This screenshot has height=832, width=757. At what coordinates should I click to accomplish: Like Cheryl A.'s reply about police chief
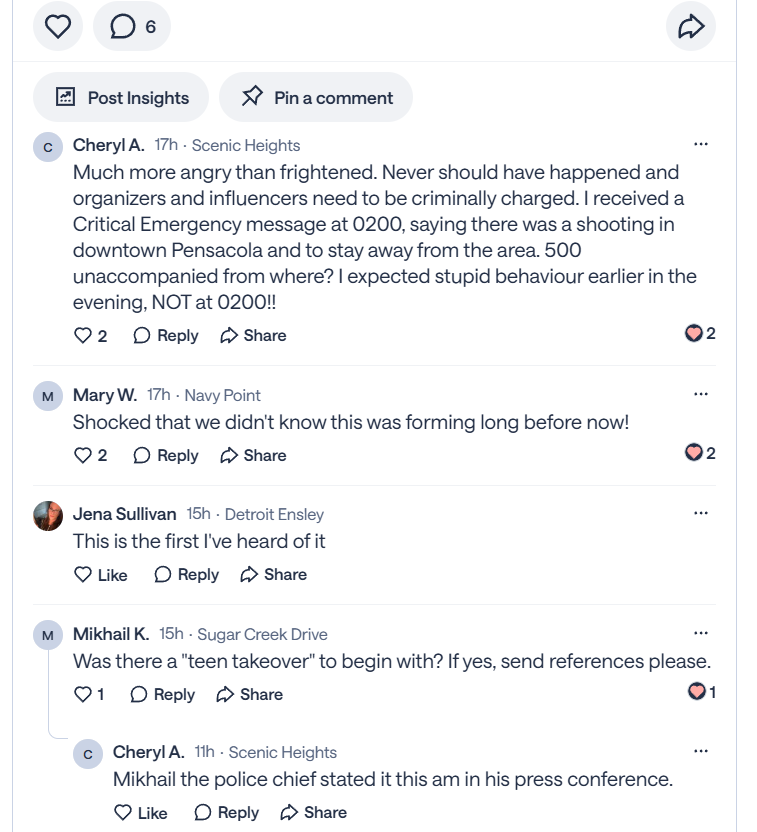pyautogui.click(x=141, y=813)
